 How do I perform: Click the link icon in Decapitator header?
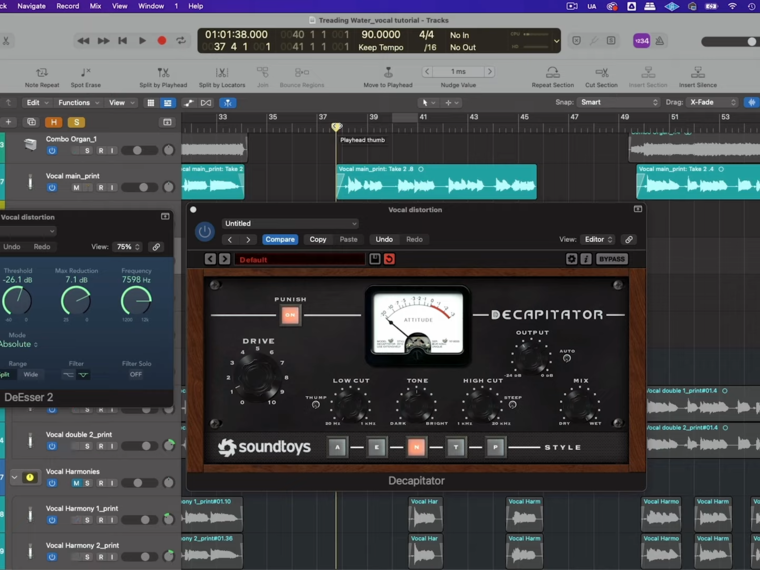click(x=628, y=240)
